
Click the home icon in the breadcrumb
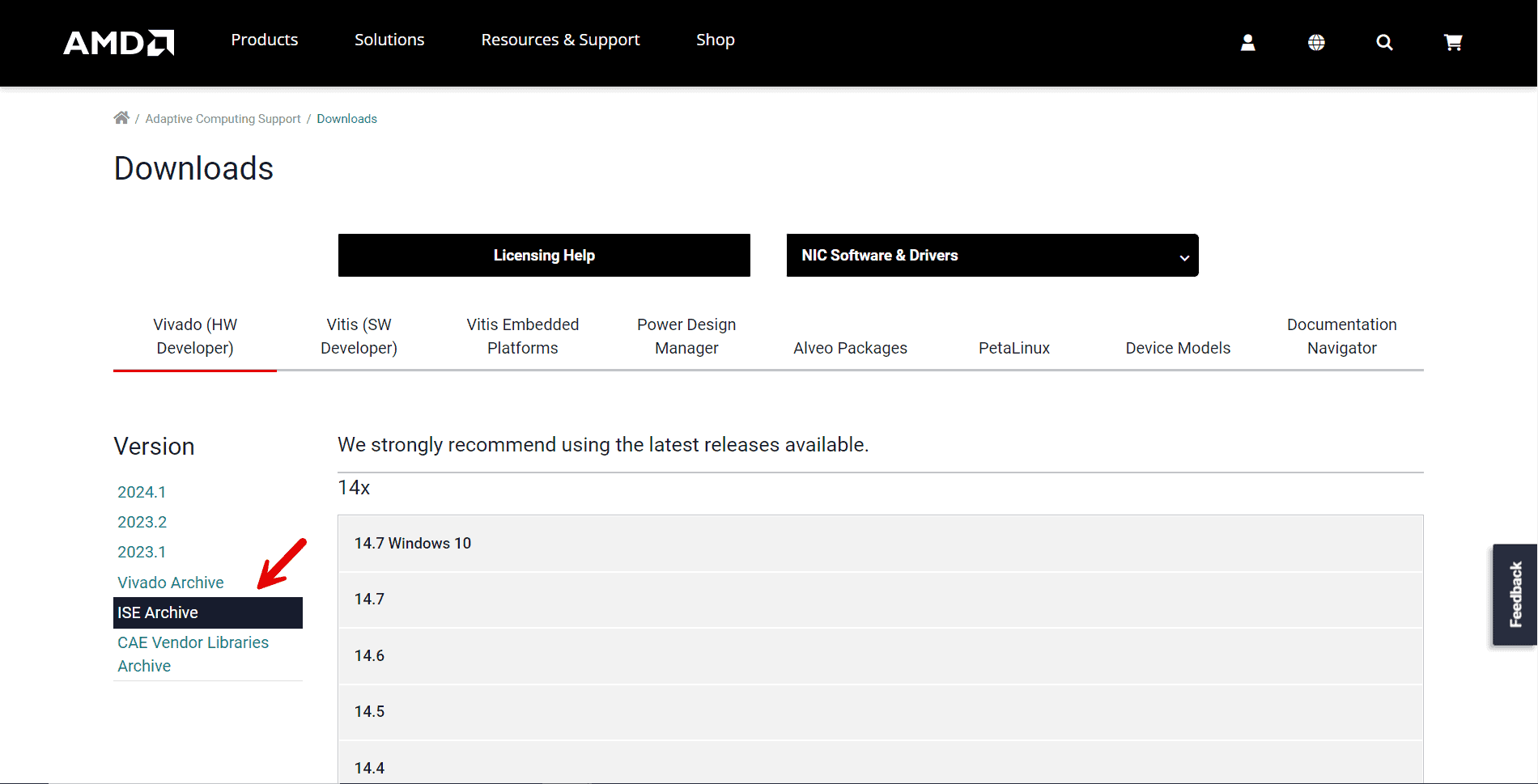121,117
